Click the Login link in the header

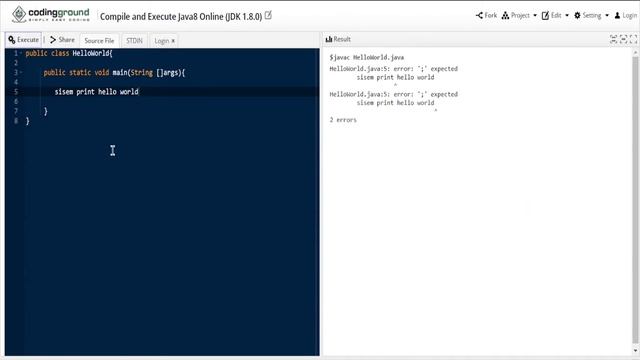click(x=625, y=16)
